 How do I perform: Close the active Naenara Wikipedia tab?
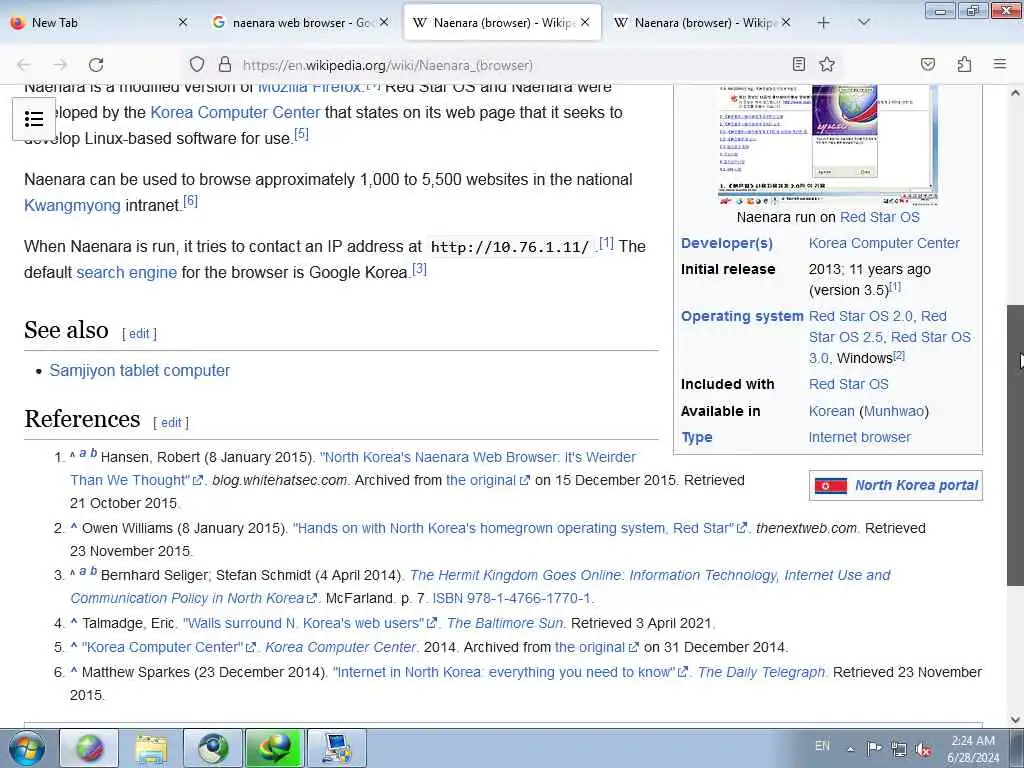pos(585,22)
